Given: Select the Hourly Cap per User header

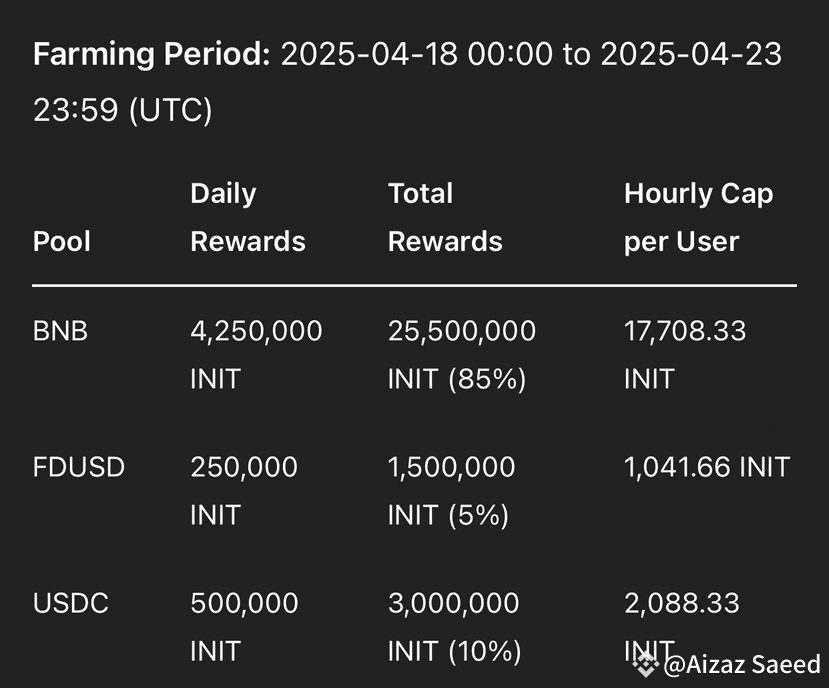Looking at the screenshot, I should 698,217.
